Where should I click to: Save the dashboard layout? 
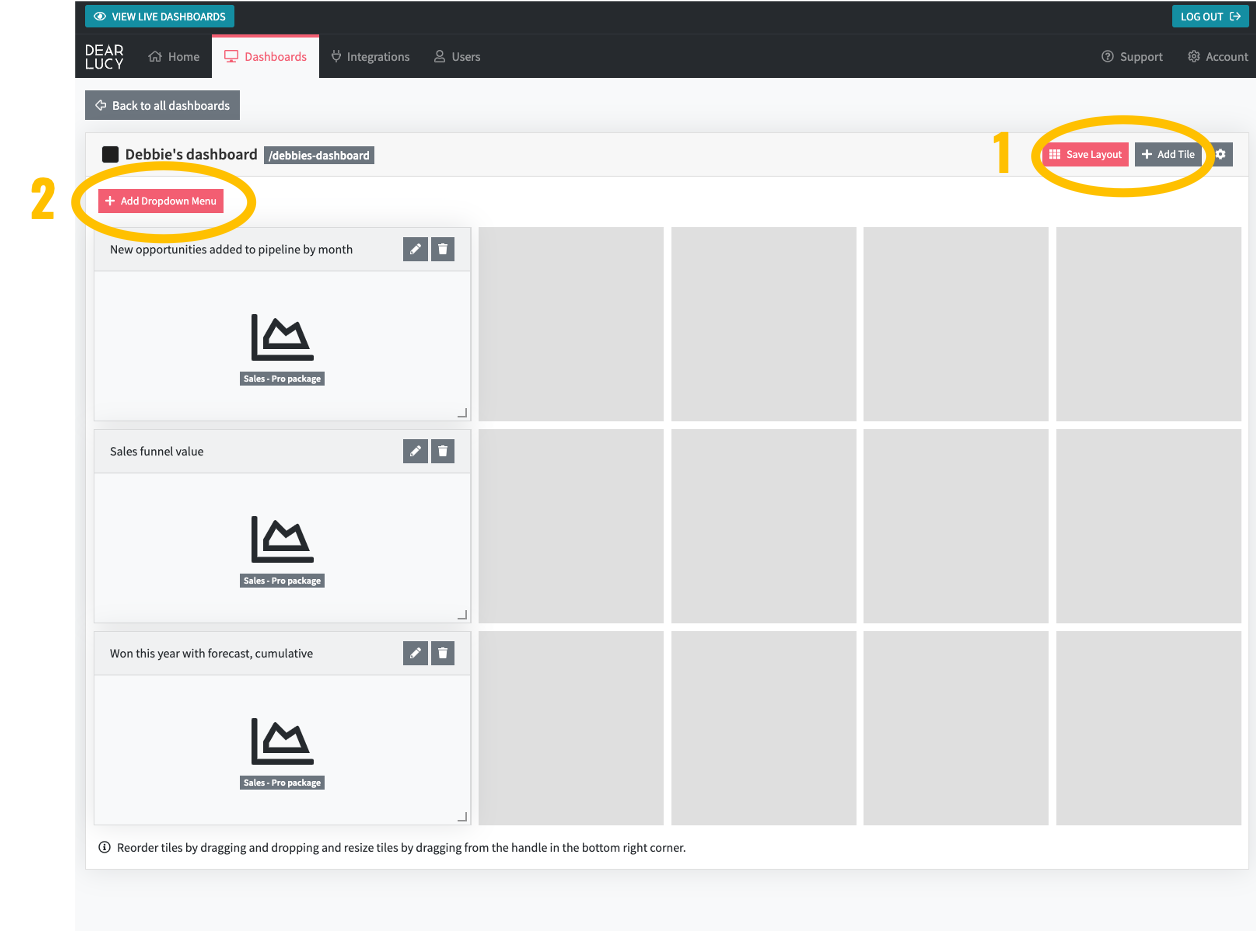coord(1085,154)
